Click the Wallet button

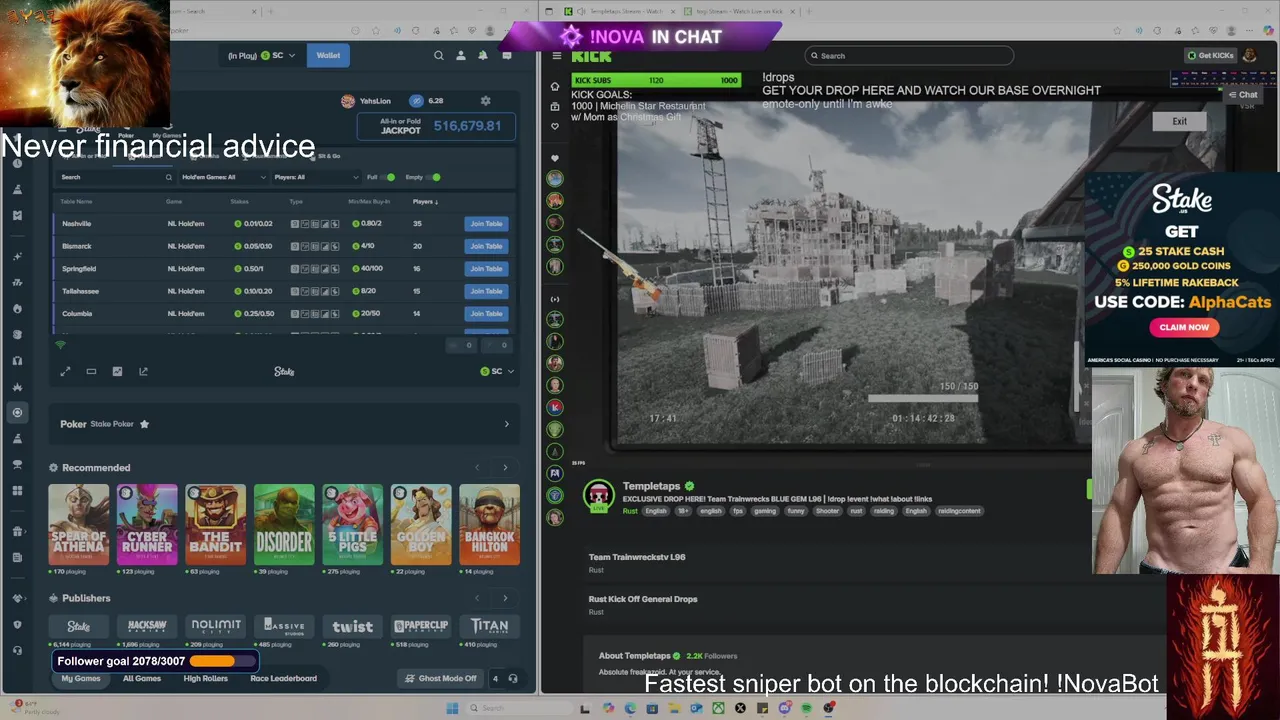328,56
